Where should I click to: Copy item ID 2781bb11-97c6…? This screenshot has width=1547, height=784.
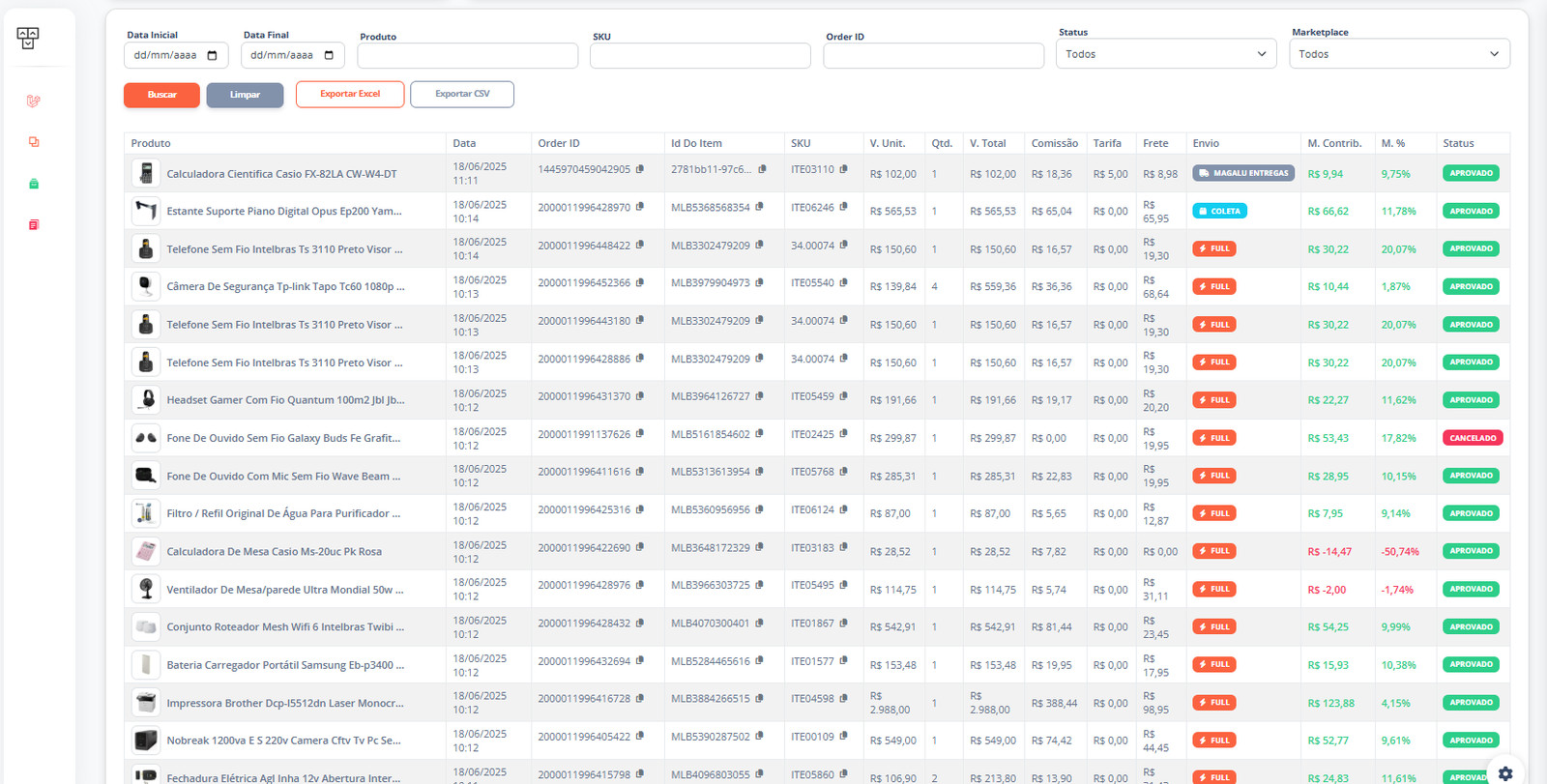coord(763,168)
